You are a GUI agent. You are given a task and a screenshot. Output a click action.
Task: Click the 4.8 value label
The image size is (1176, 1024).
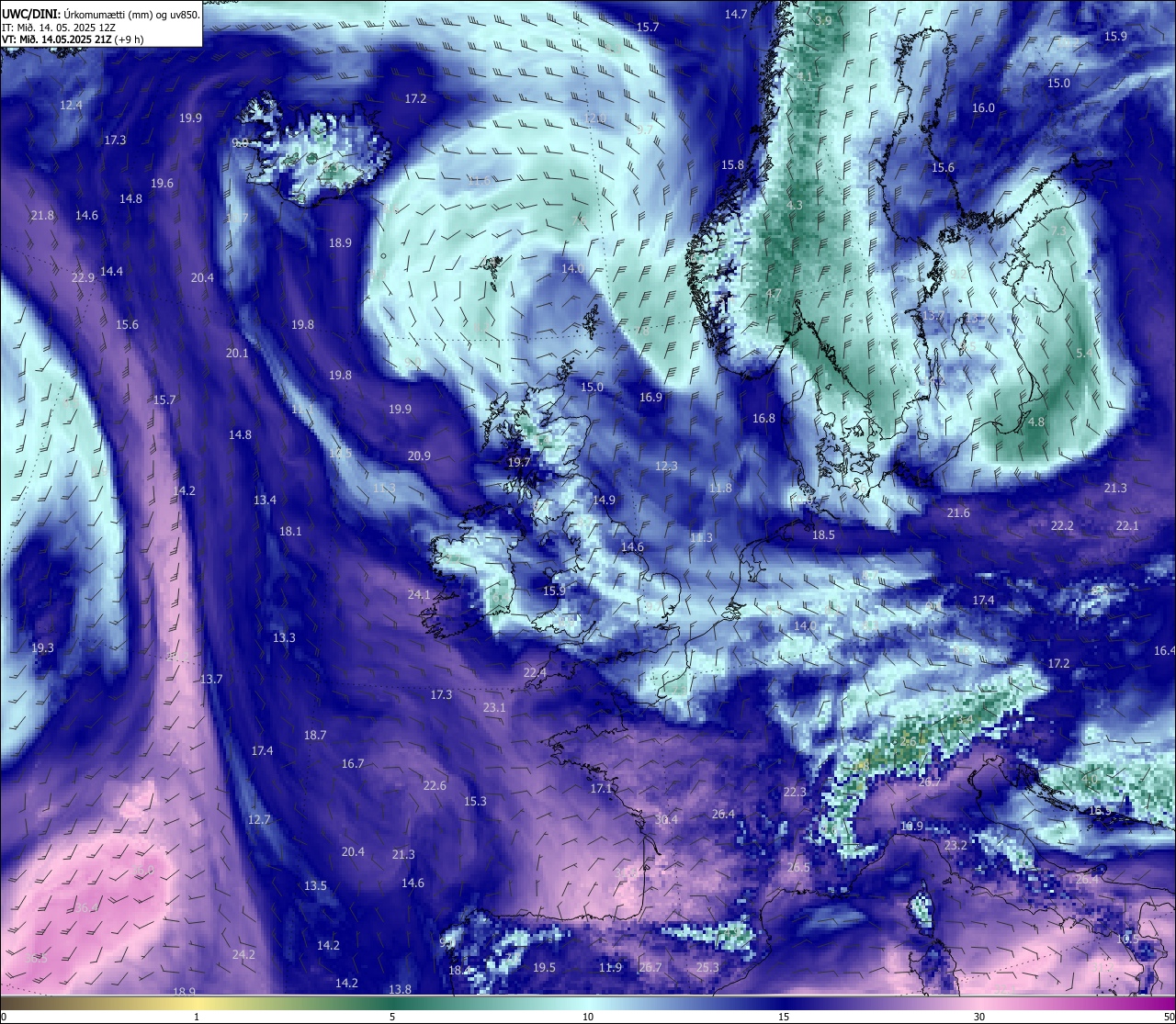[x=1036, y=422]
